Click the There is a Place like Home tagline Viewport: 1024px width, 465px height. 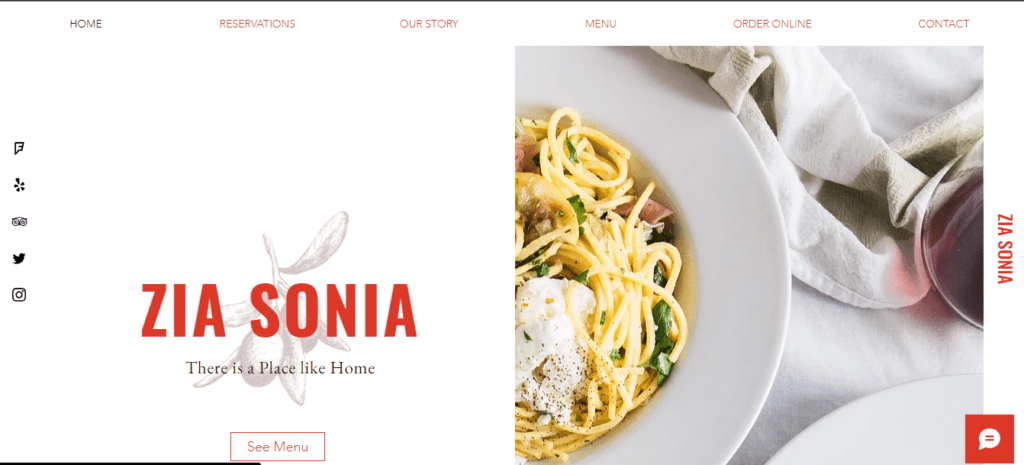[x=280, y=368]
